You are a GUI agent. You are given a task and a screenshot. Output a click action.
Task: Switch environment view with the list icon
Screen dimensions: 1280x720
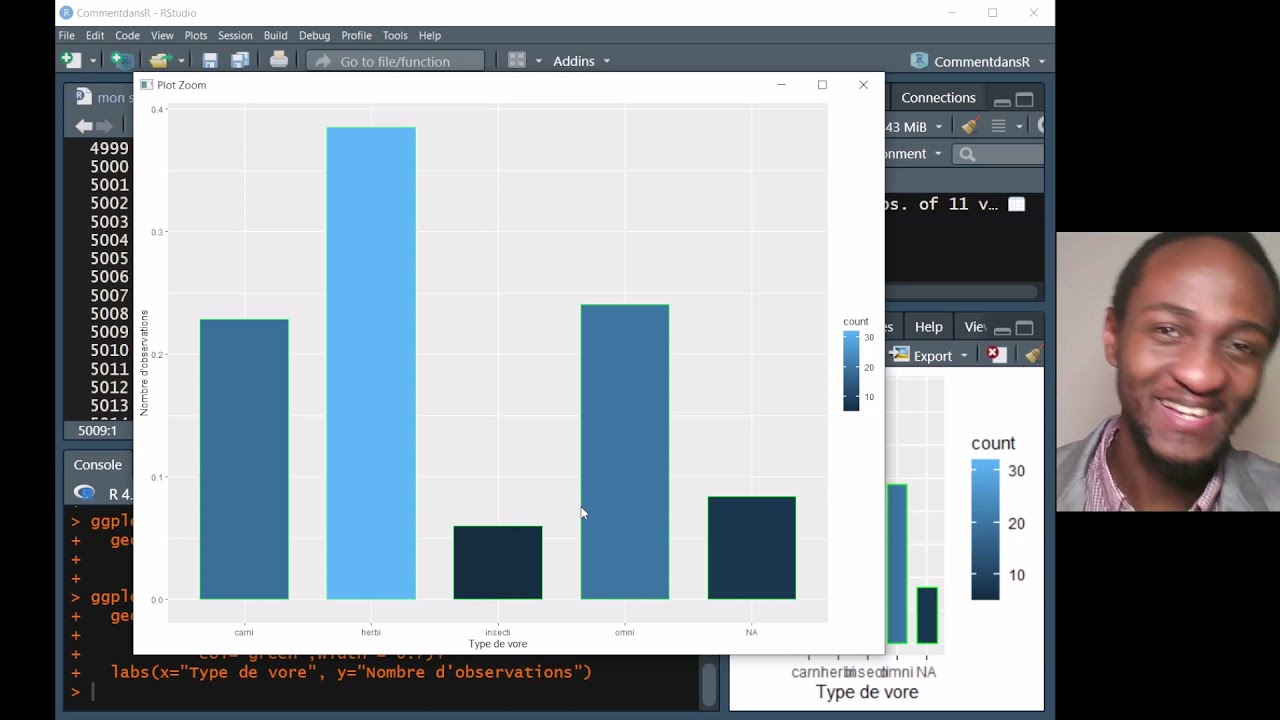click(x=998, y=126)
